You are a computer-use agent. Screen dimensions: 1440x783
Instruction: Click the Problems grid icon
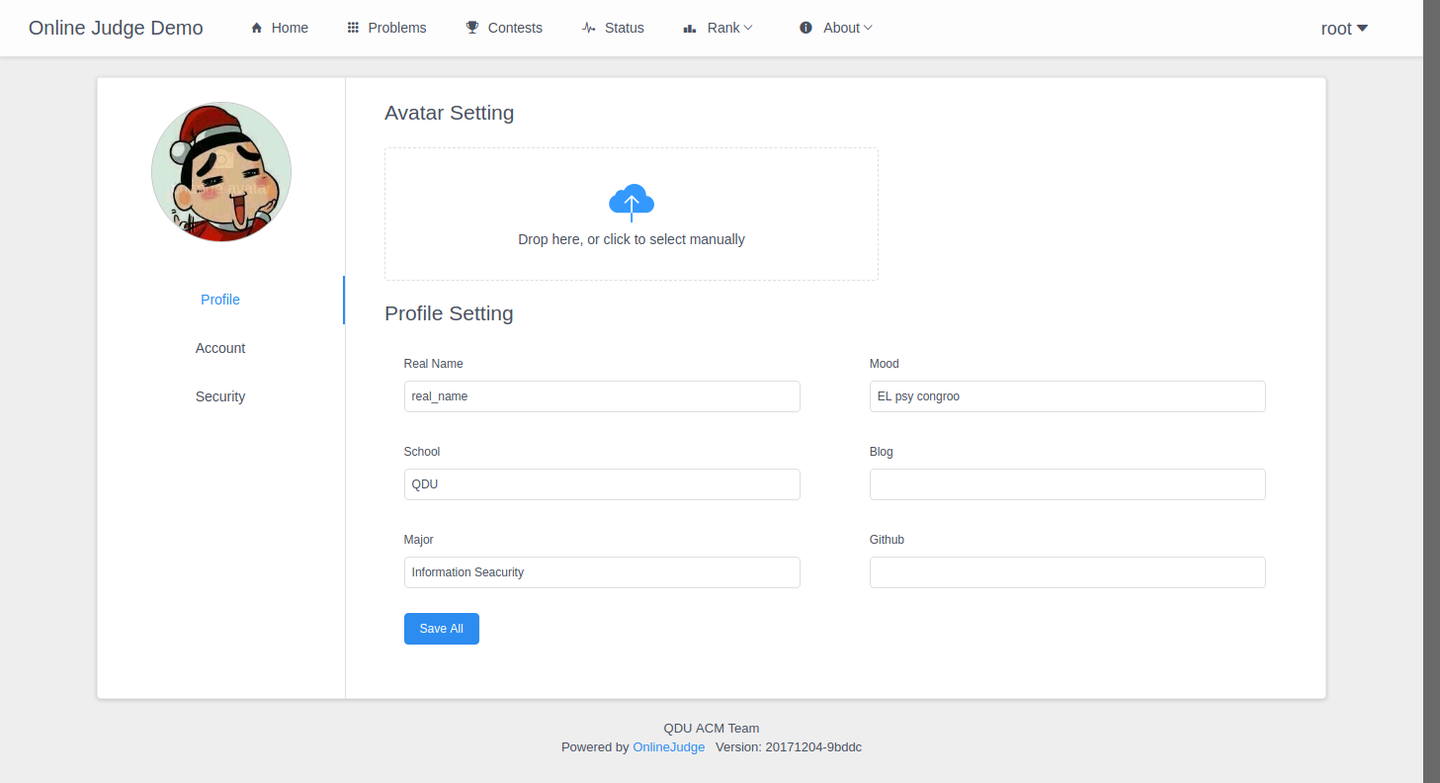click(x=353, y=28)
